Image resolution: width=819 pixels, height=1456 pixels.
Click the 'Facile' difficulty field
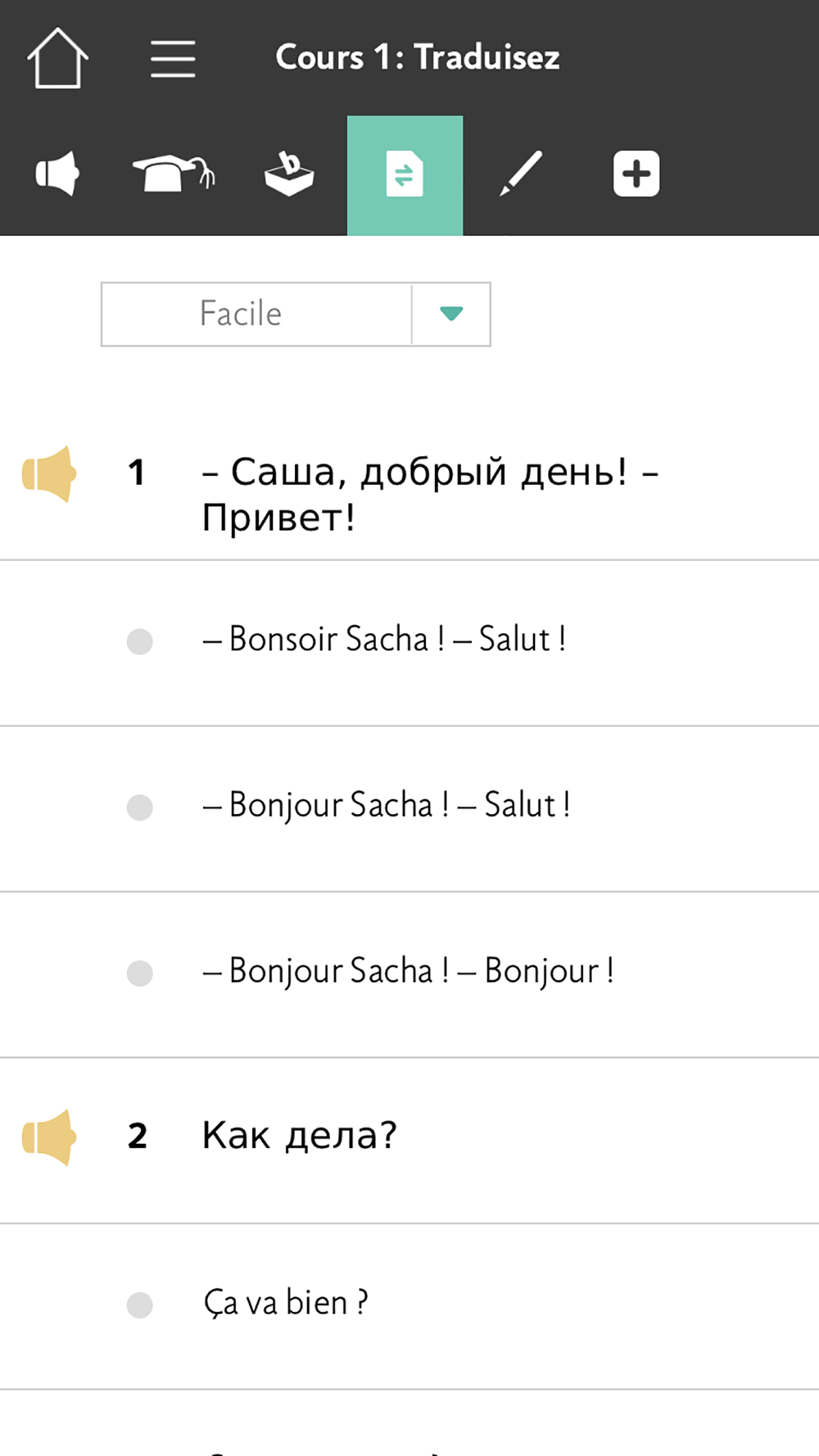pos(256,314)
